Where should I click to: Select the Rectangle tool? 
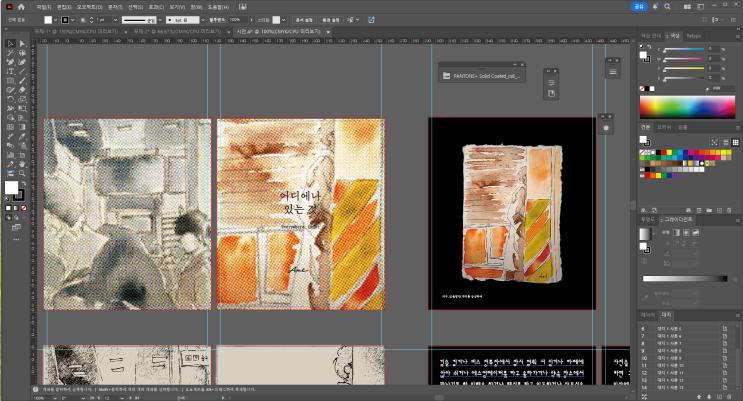(10, 81)
